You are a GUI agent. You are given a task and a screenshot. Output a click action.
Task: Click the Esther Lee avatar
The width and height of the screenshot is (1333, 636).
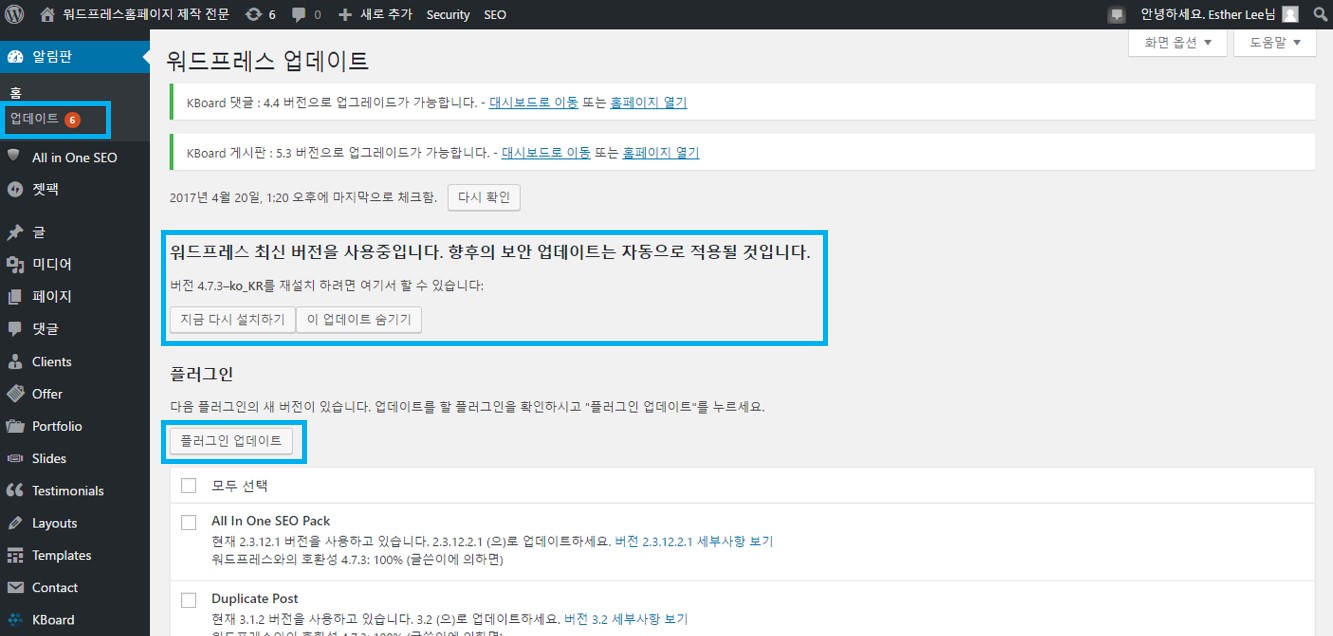coord(1291,15)
